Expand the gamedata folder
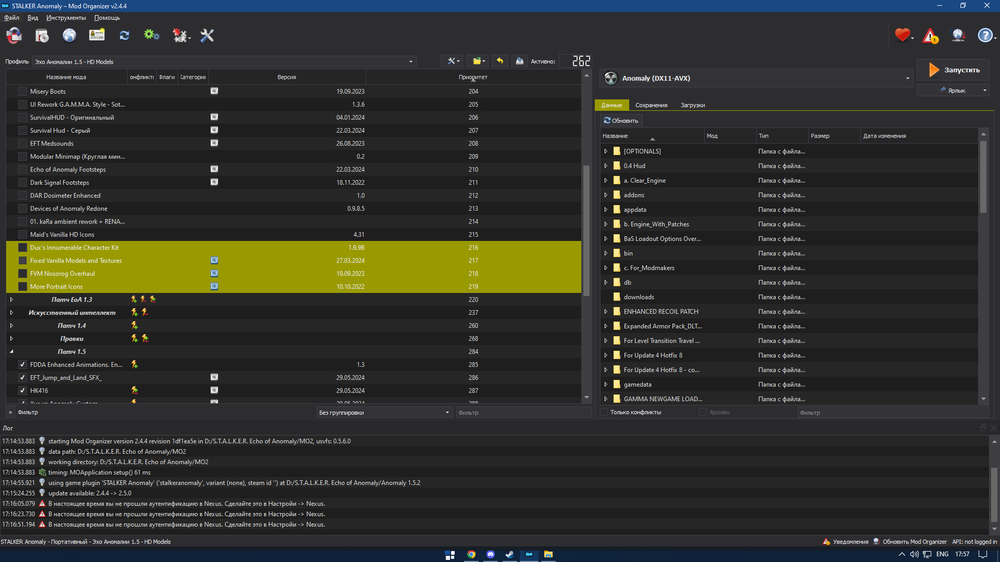The image size is (1000, 562). pyautogui.click(x=606, y=385)
